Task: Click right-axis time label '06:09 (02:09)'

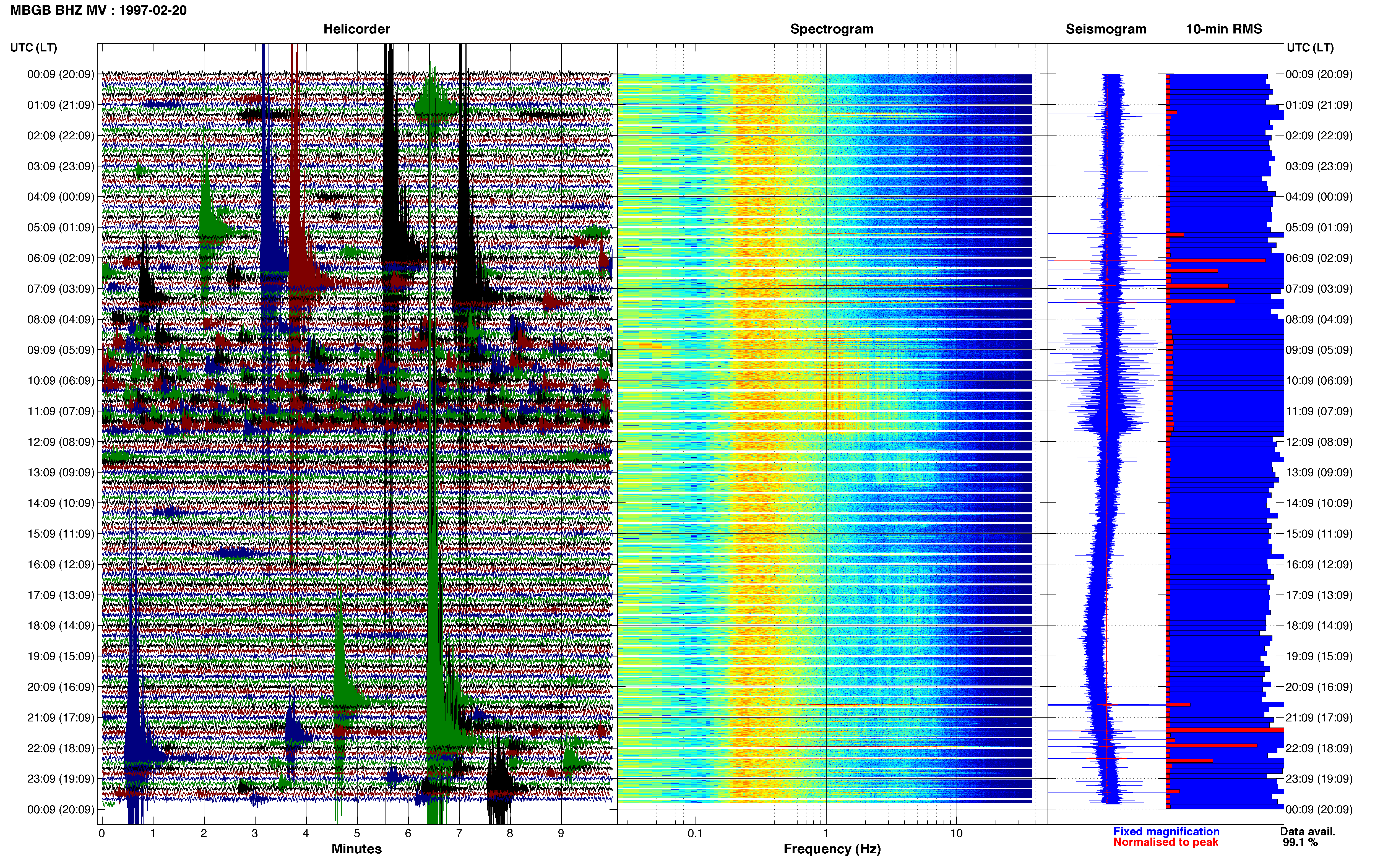Action: (1319, 258)
